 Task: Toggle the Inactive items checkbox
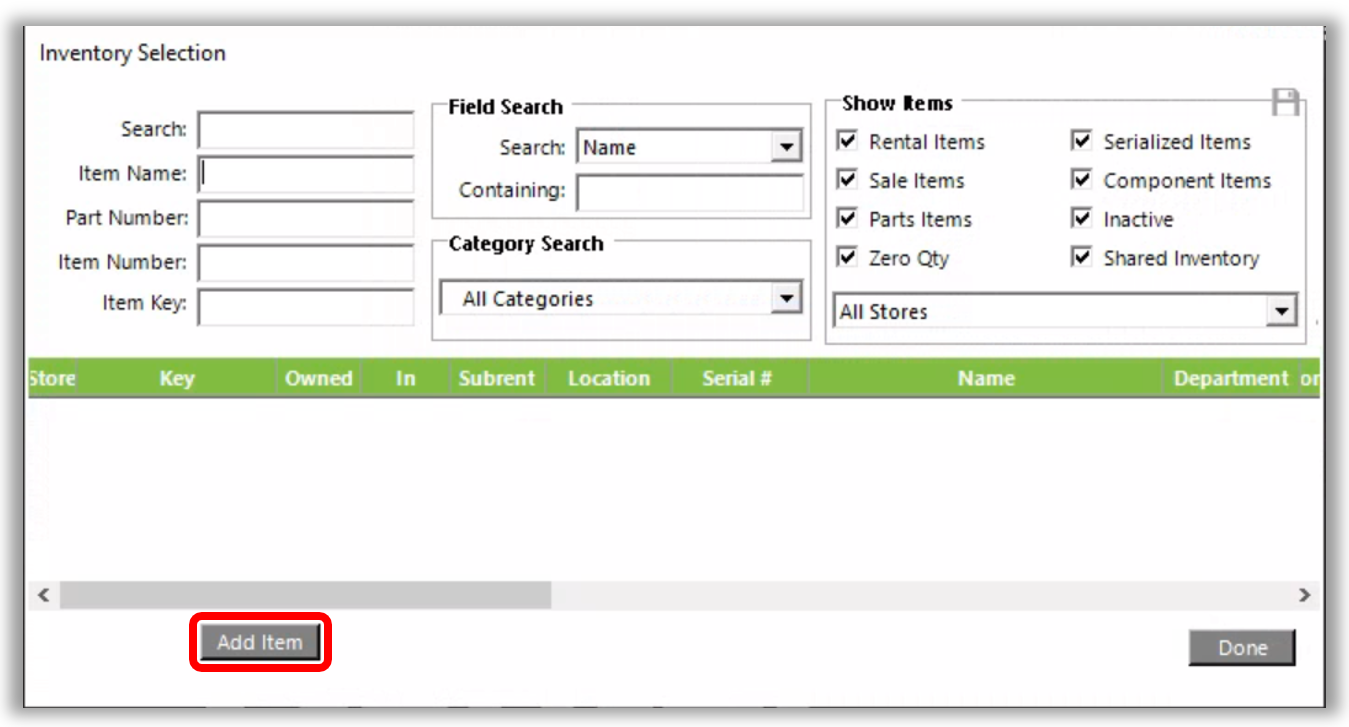click(x=1081, y=219)
